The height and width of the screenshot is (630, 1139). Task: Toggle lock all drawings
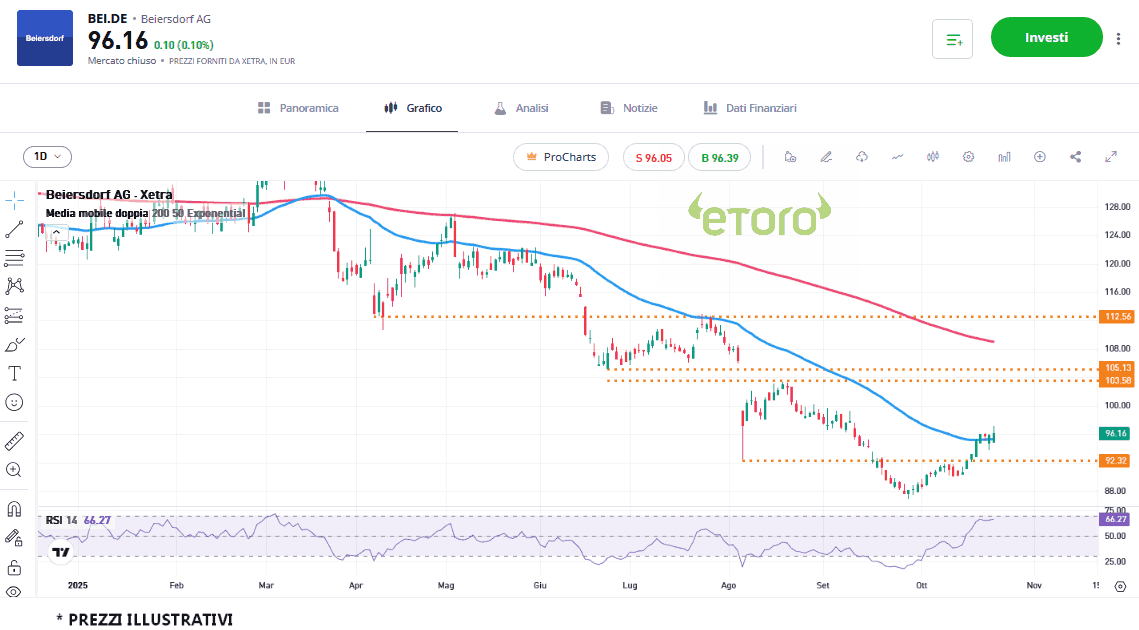[x=15, y=567]
